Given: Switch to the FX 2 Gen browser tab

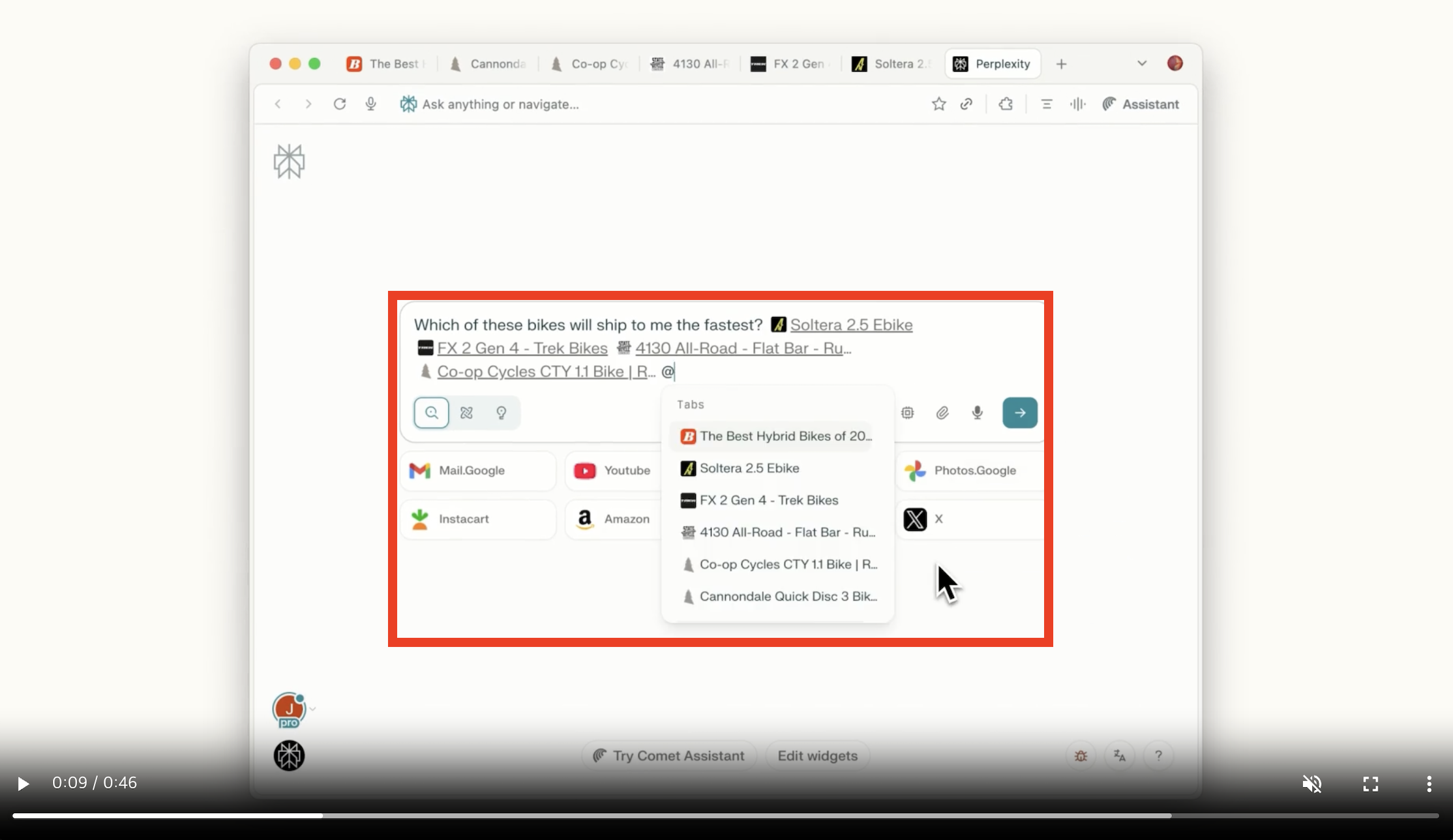Looking at the screenshot, I should click(790, 64).
